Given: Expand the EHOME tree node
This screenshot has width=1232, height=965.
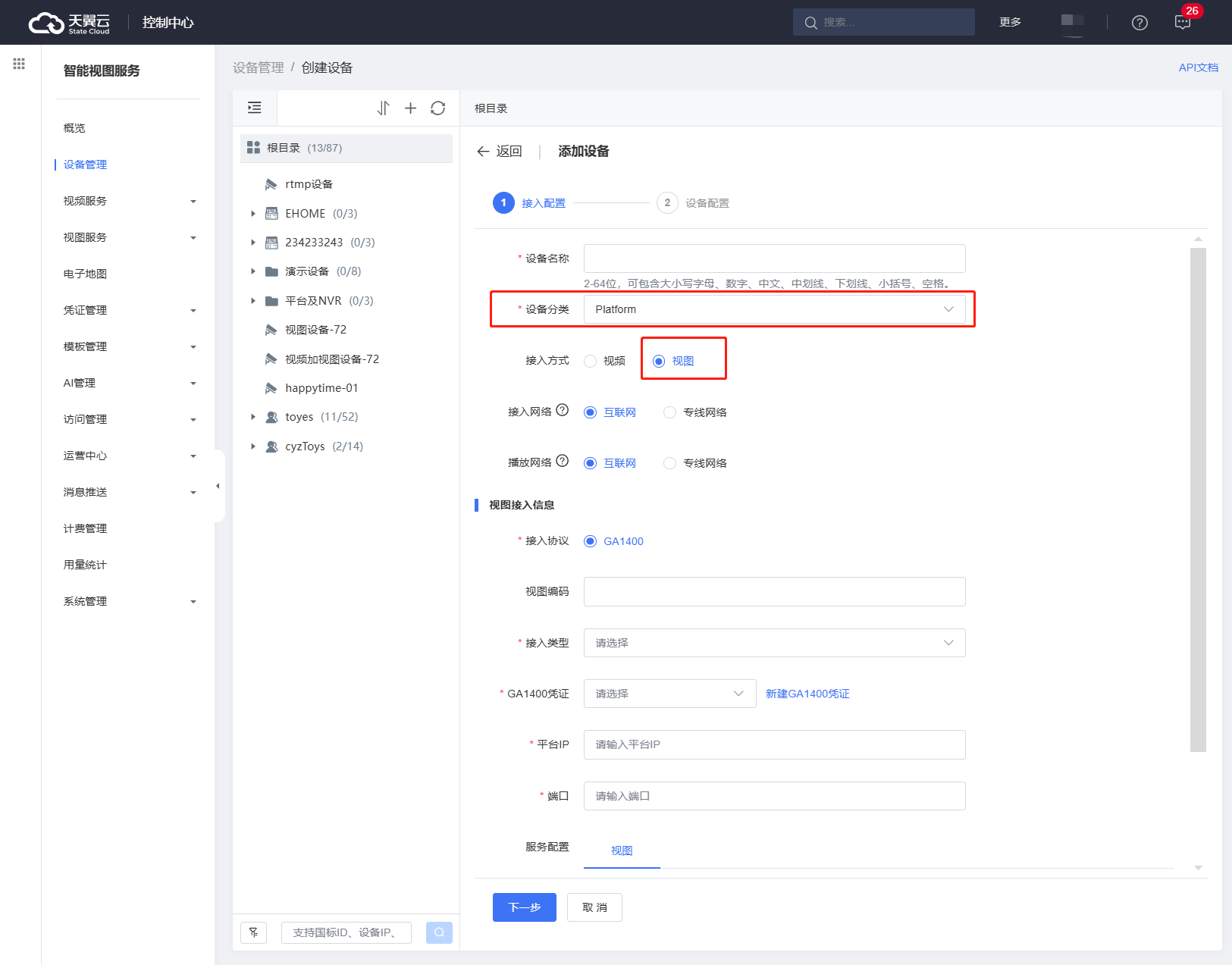Looking at the screenshot, I should (253, 214).
